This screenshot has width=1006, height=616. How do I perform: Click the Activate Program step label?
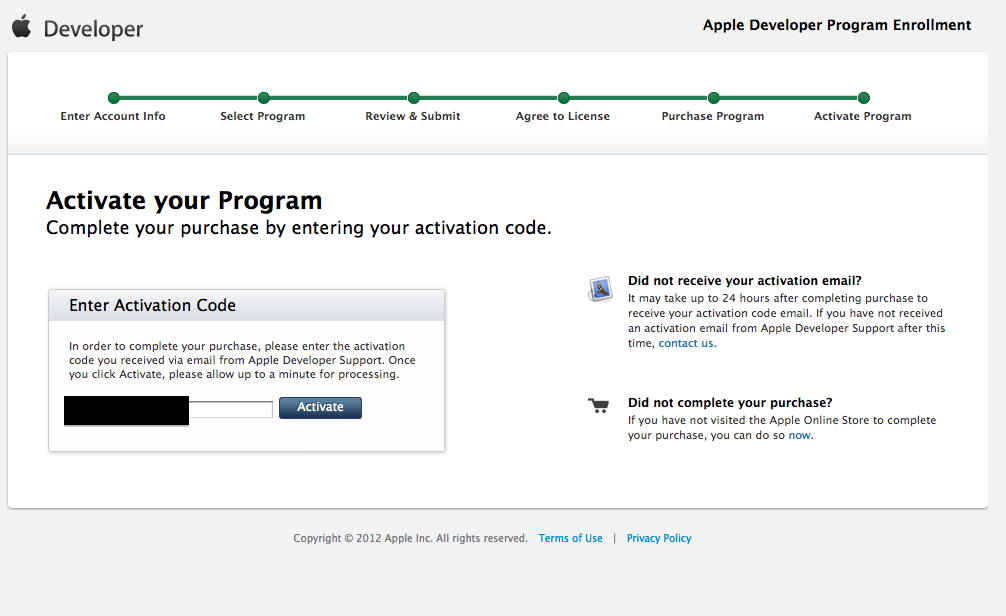click(862, 116)
